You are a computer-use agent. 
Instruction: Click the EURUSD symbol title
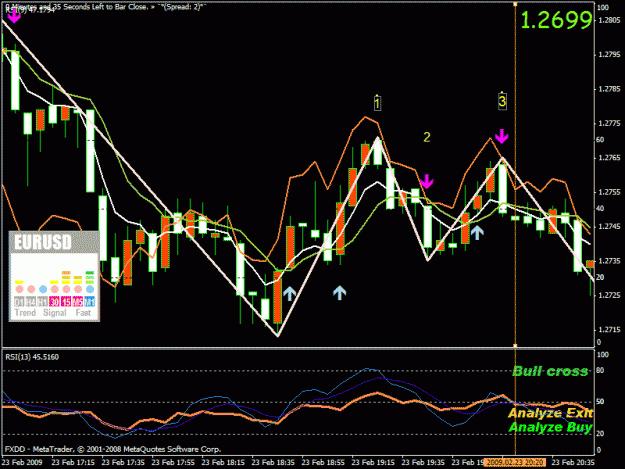[43, 242]
